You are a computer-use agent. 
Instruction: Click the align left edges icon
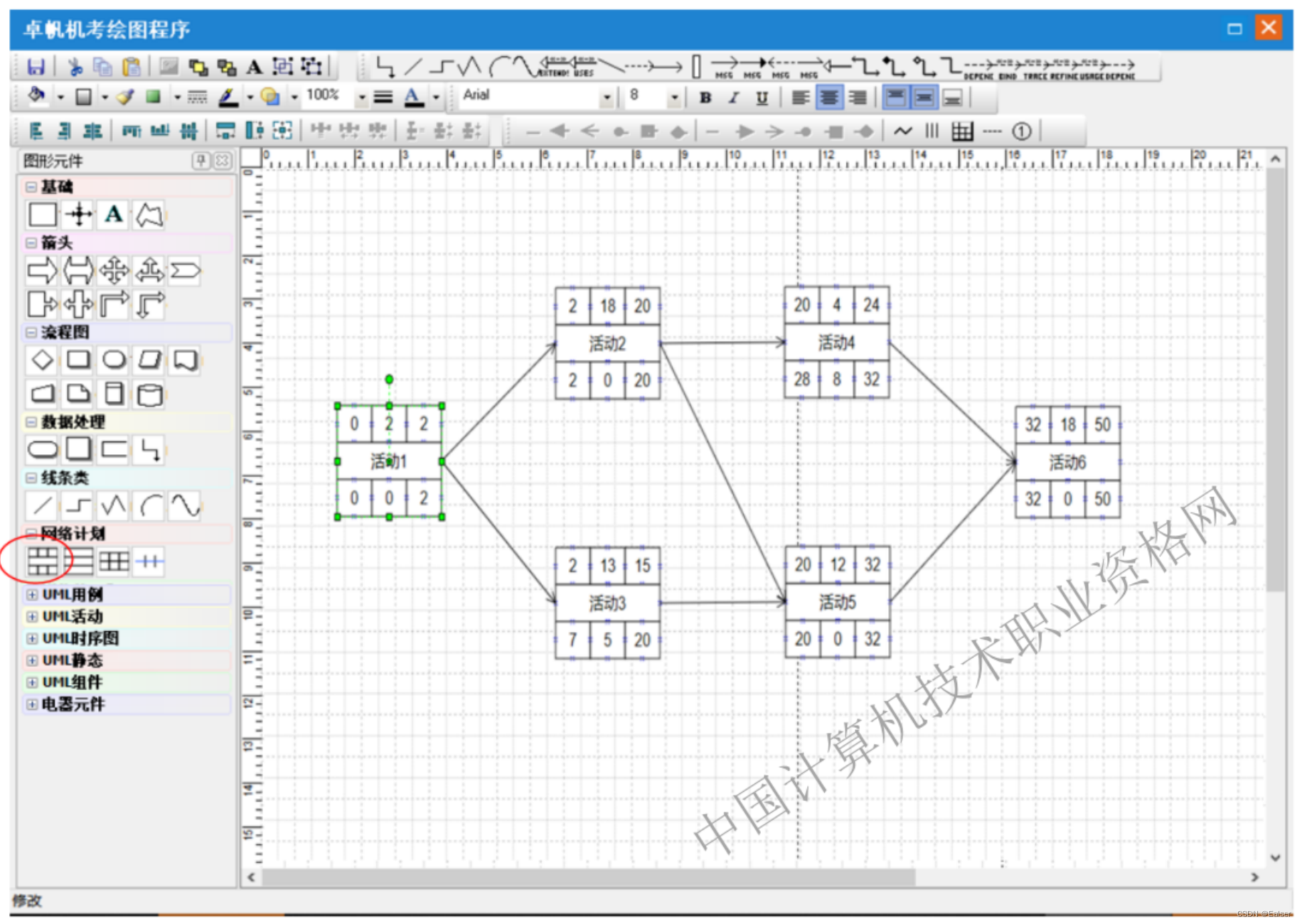(36, 131)
